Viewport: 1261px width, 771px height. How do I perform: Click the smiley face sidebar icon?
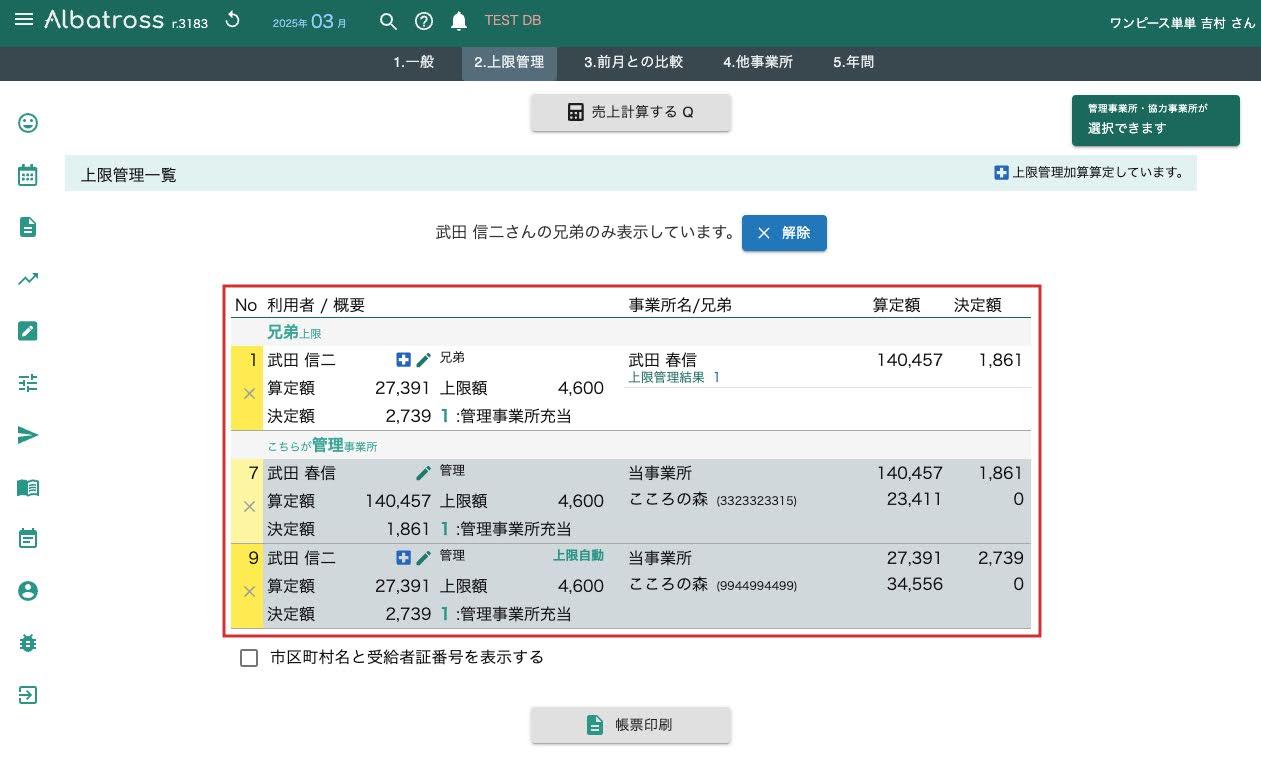click(x=28, y=123)
